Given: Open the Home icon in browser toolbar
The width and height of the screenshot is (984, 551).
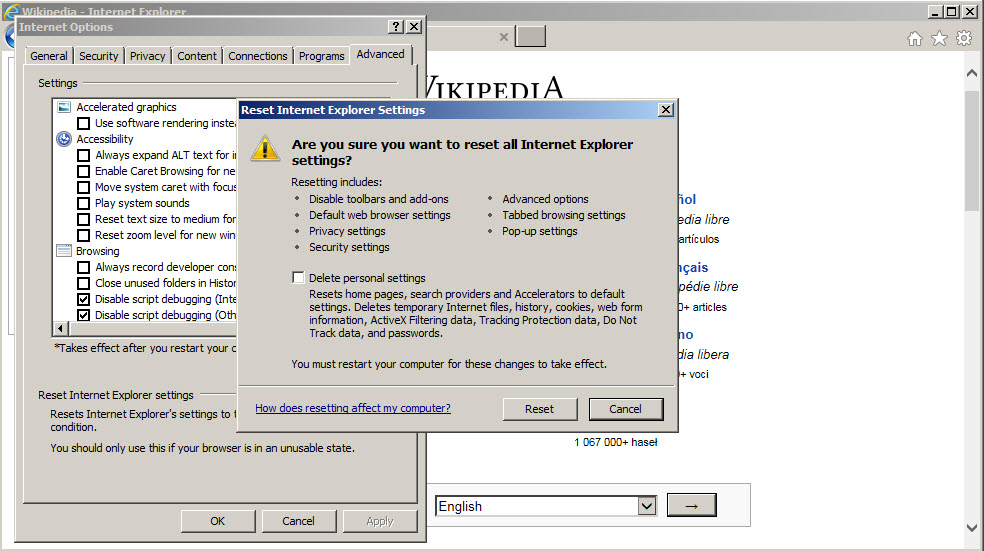Looking at the screenshot, I should tap(915, 39).
